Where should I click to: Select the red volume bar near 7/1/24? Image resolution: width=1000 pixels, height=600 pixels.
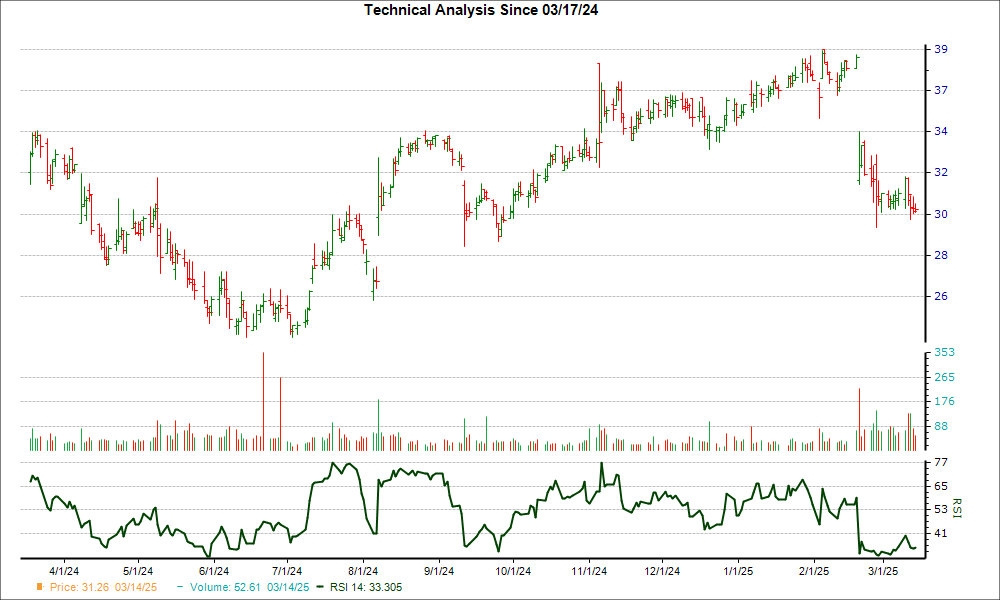[281, 412]
